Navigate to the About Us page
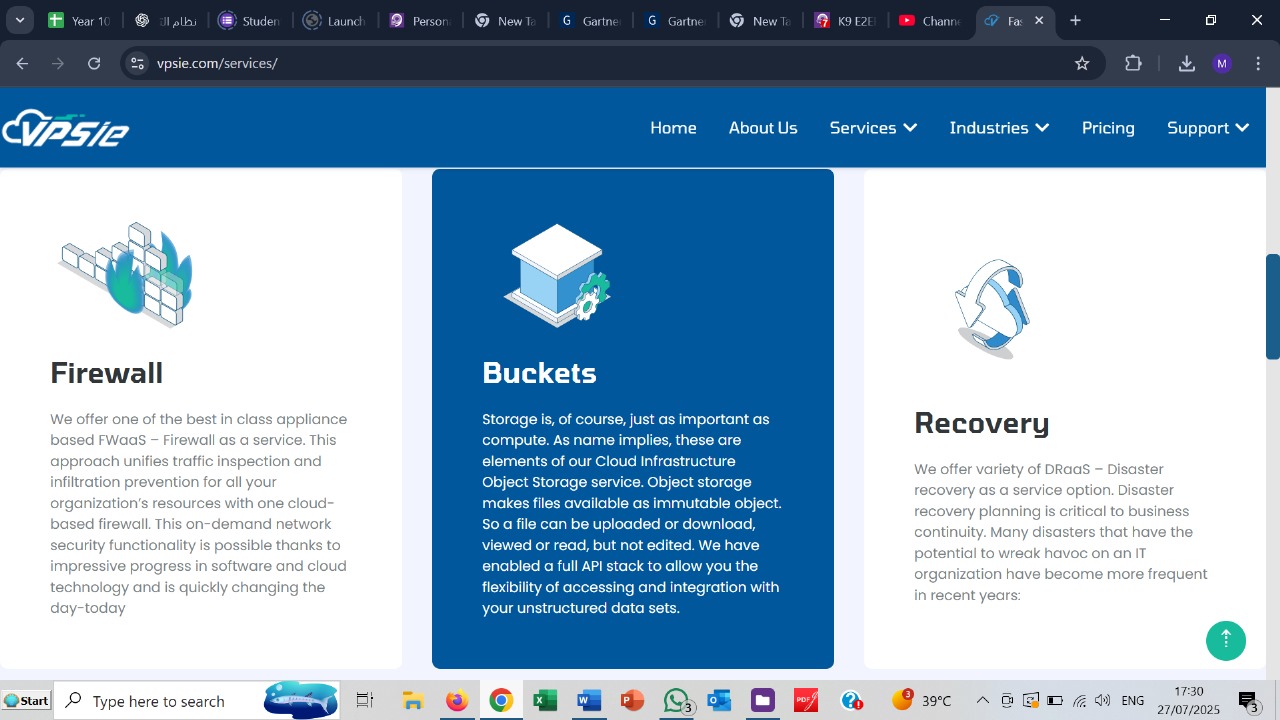 [763, 127]
